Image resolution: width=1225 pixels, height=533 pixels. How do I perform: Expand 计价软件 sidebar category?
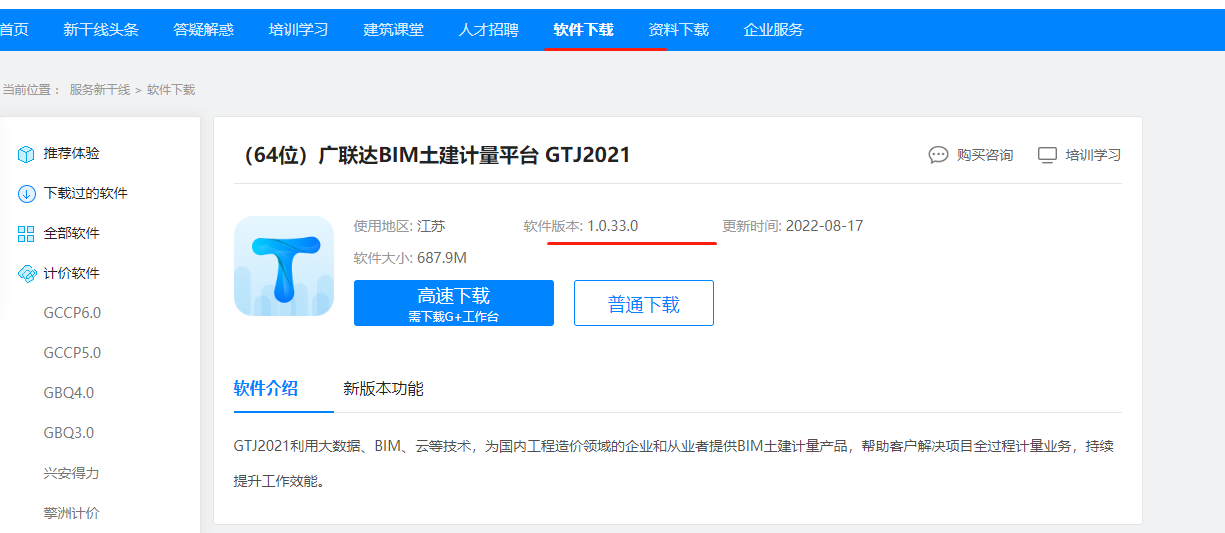click(x=72, y=274)
